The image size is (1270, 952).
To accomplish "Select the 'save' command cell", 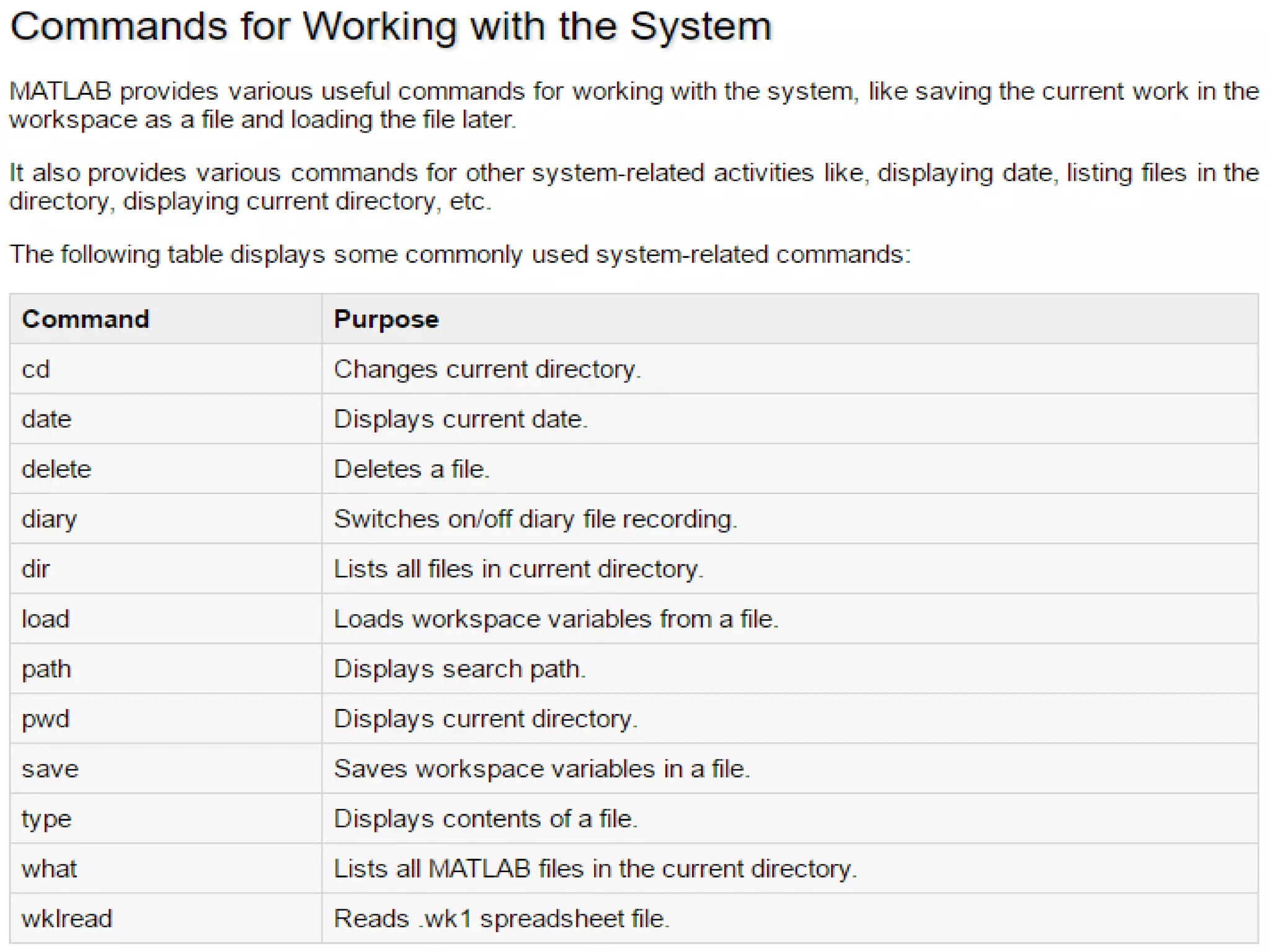I will [x=50, y=769].
